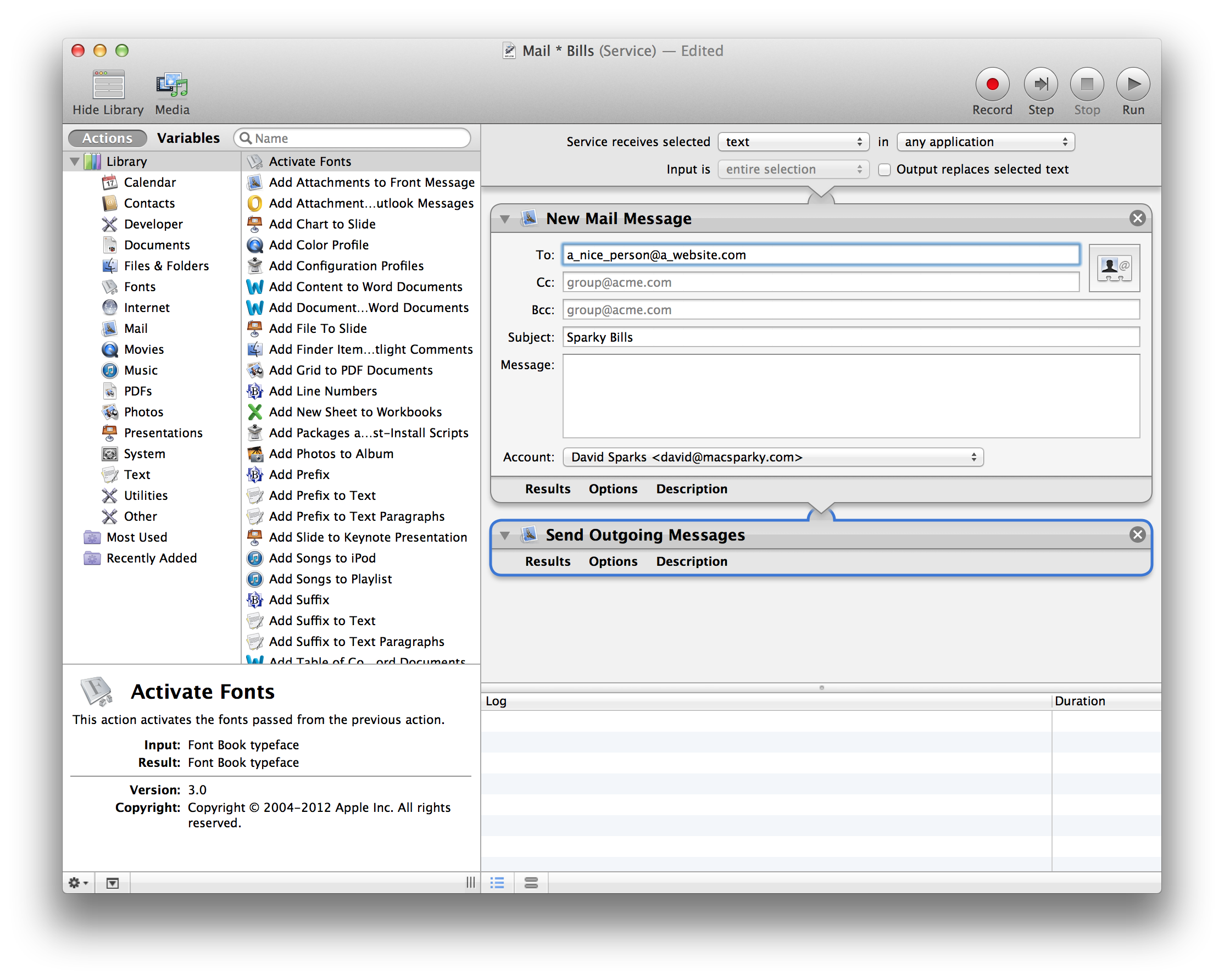Show Description of Send Outgoing Messages
Viewport: 1224px width, 980px height.
point(692,561)
